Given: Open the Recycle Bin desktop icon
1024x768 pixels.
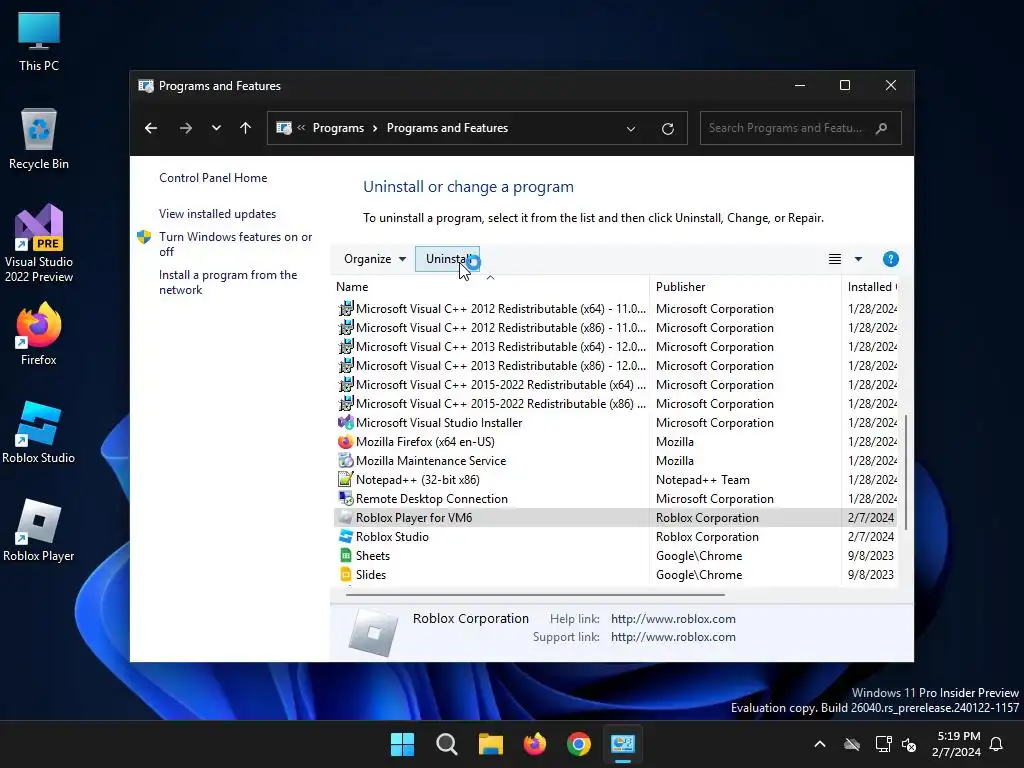Looking at the screenshot, I should tap(39, 139).
